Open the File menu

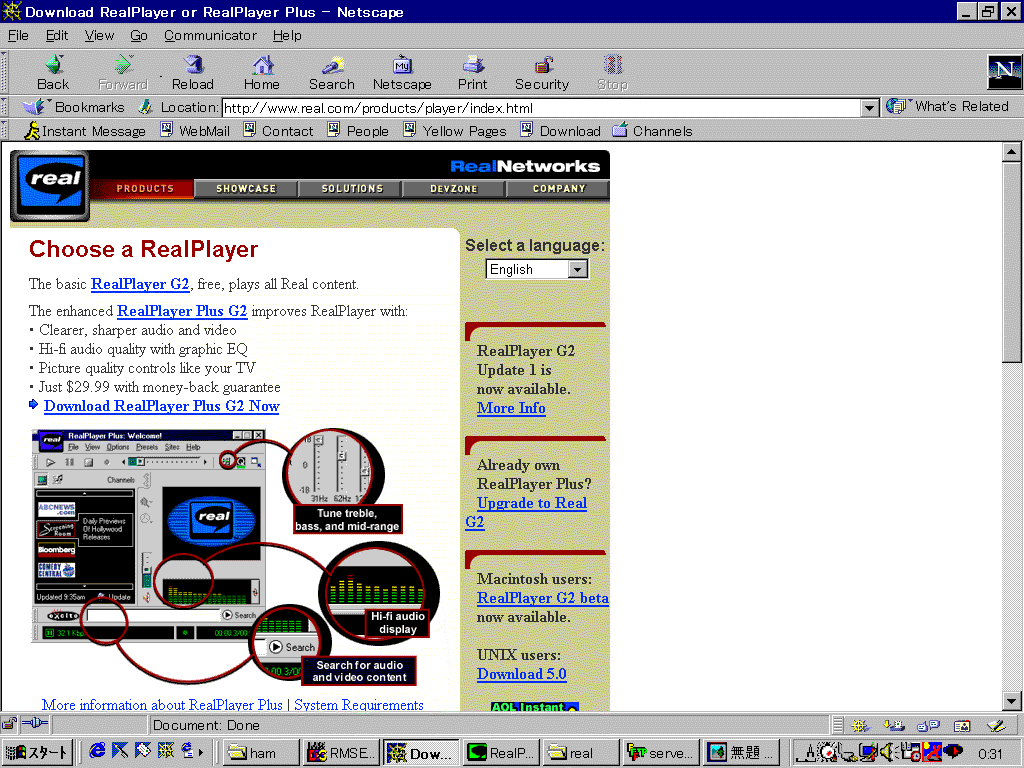click(18, 35)
